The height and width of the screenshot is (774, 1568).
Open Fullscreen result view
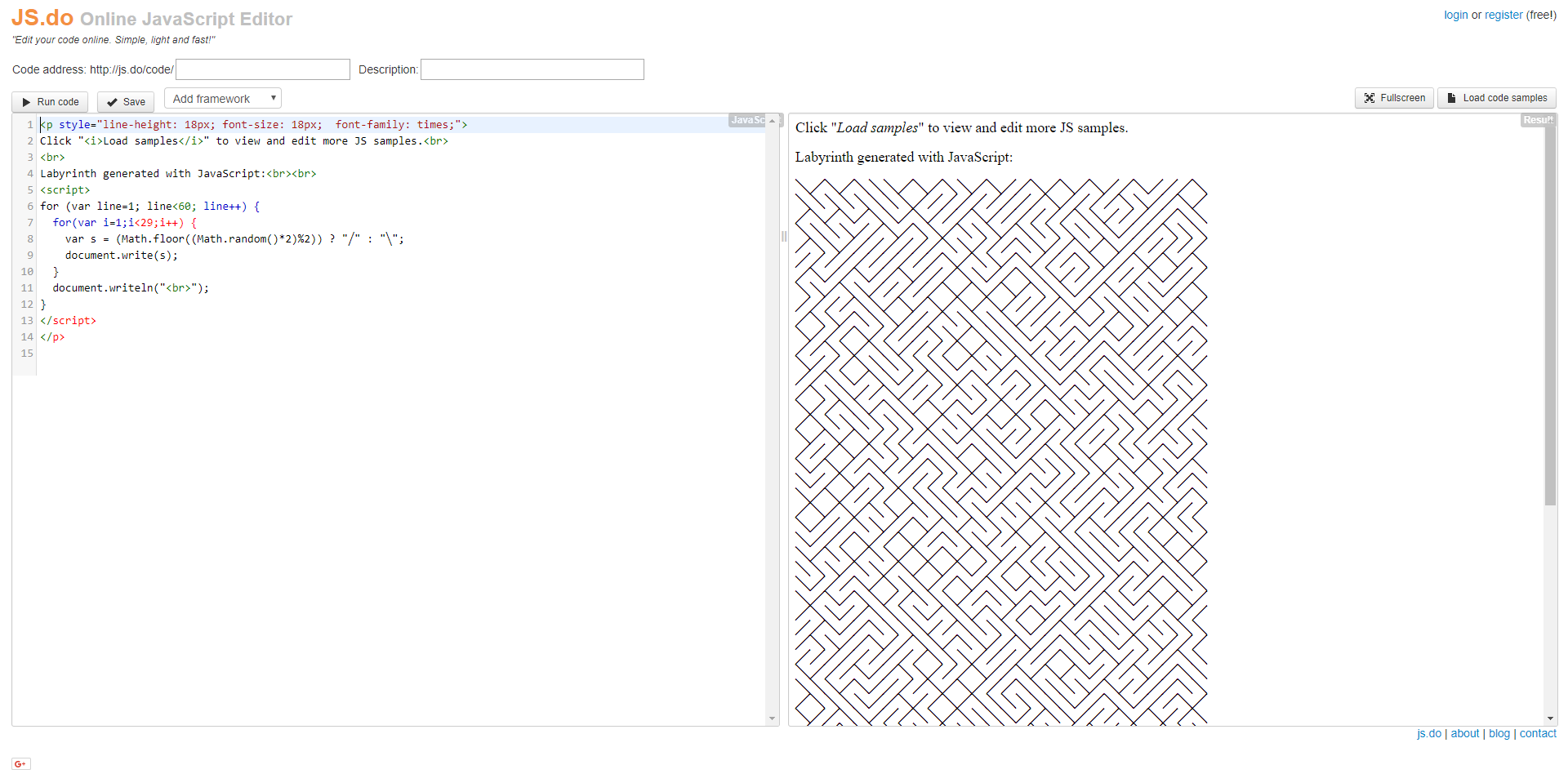coord(1394,98)
